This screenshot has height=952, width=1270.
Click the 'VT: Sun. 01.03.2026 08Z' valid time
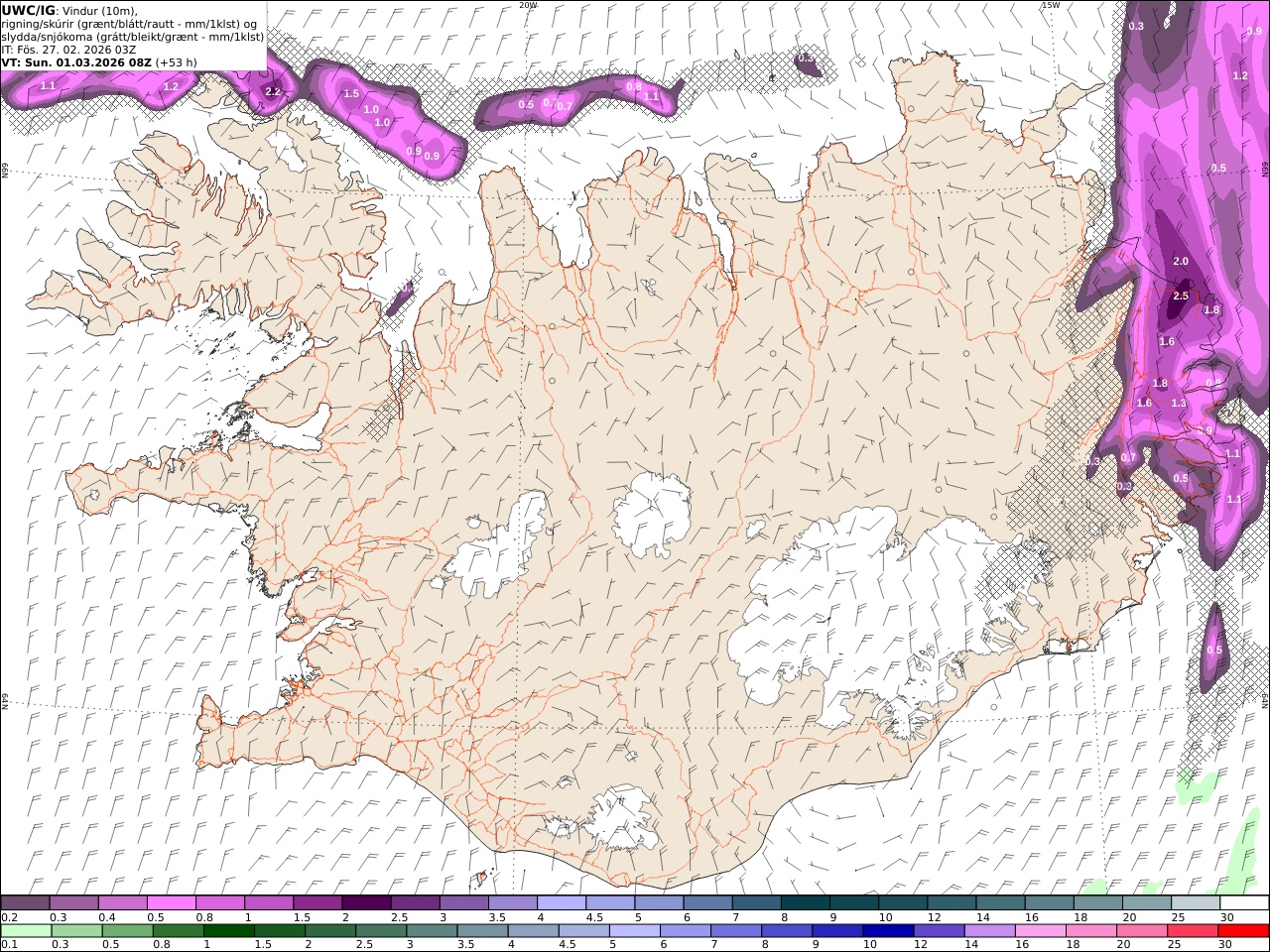coord(76,61)
